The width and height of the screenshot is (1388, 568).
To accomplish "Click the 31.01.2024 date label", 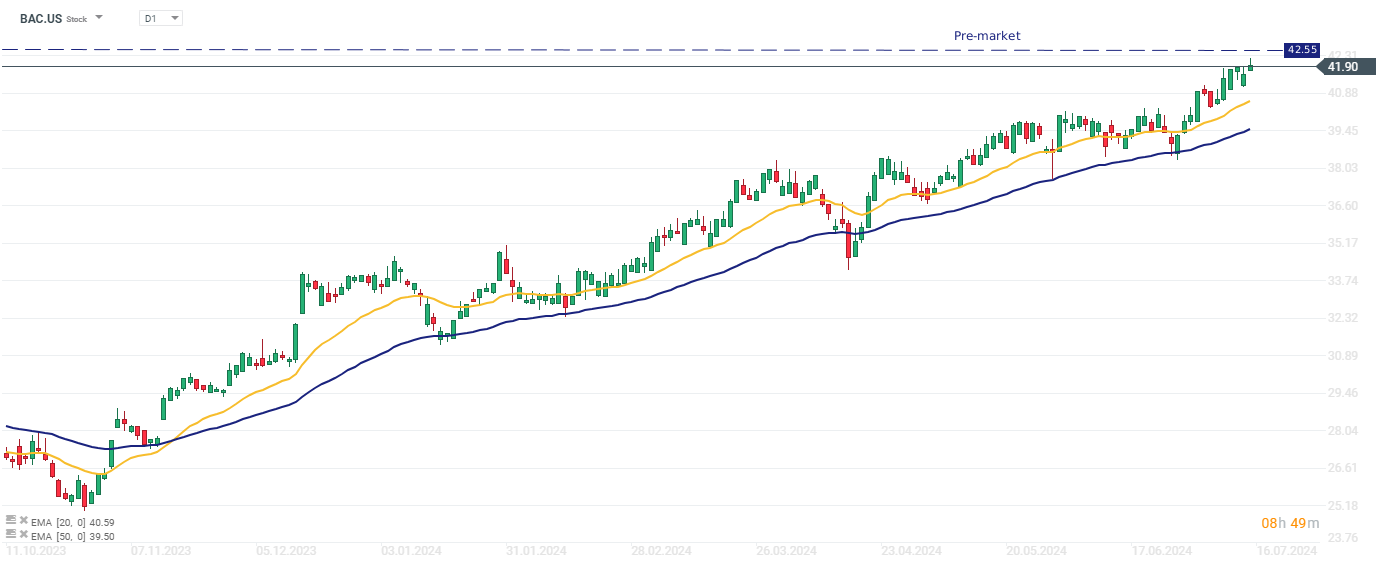I will (x=536, y=551).
